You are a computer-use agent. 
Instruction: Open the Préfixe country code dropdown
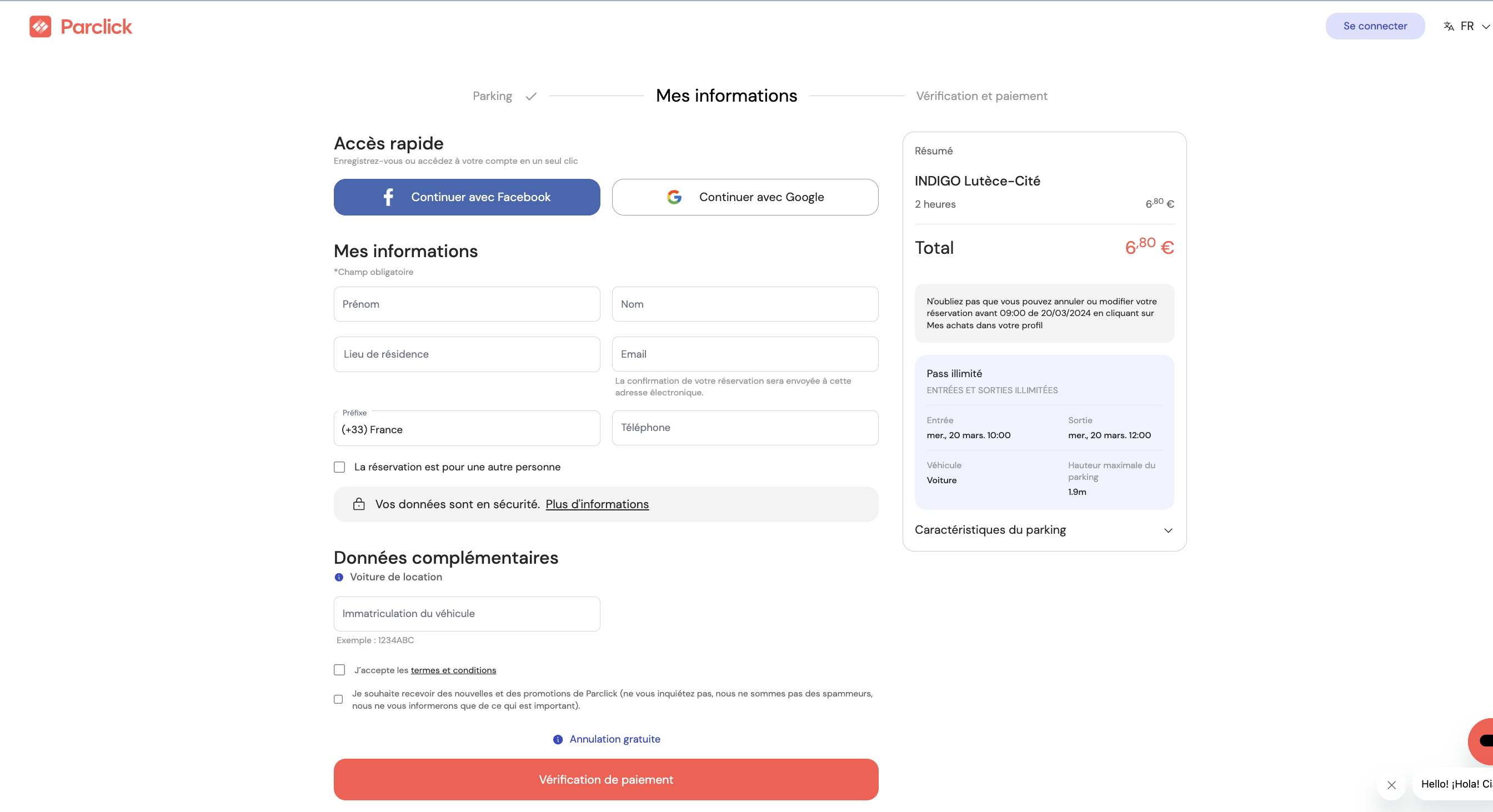pos(467,429)
